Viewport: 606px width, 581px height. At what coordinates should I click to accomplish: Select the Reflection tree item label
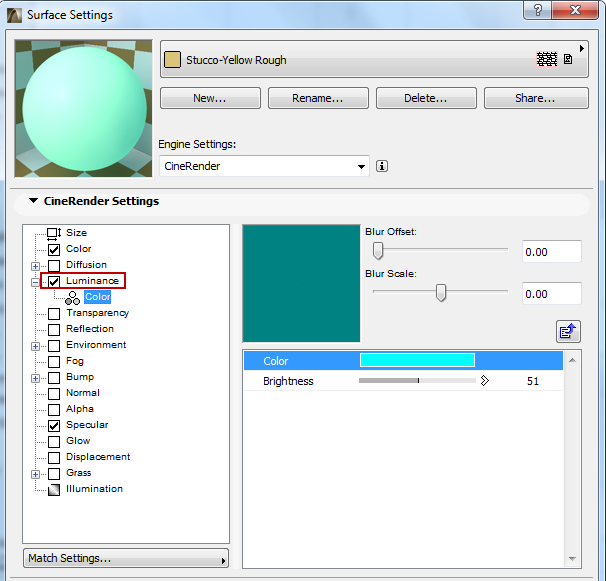click(x=90, y=329)
